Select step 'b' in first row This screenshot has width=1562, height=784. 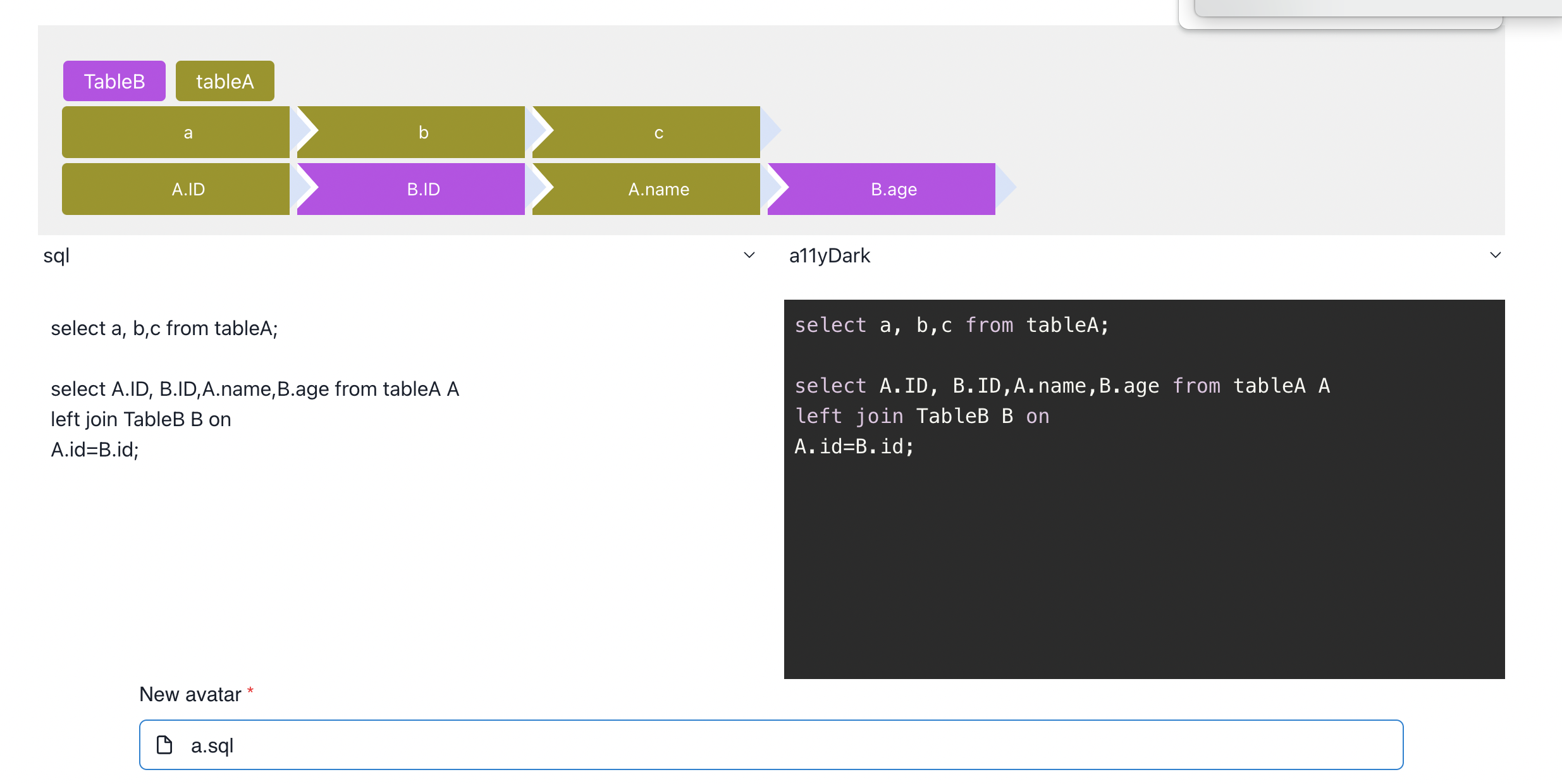coord(423,132)
